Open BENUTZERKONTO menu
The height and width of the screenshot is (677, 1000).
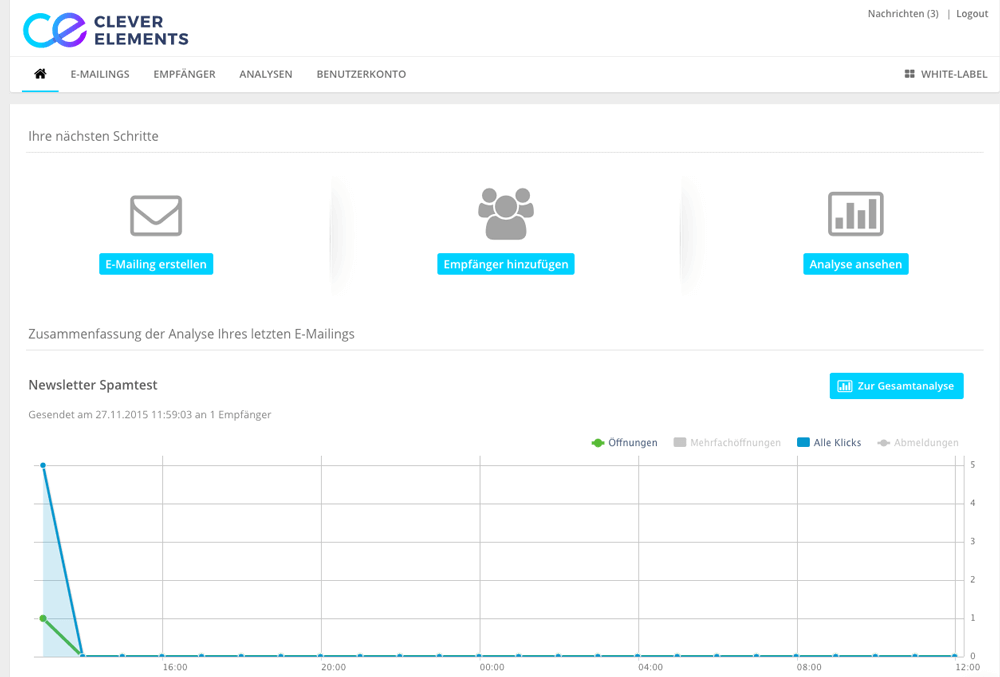point(361,74)
